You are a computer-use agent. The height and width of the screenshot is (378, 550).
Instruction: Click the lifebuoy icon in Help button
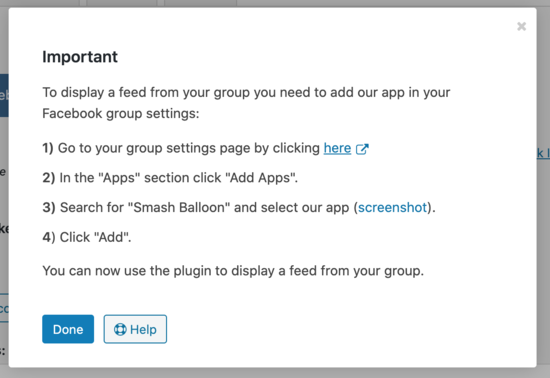pyautogui.click(x=120, y=329)
